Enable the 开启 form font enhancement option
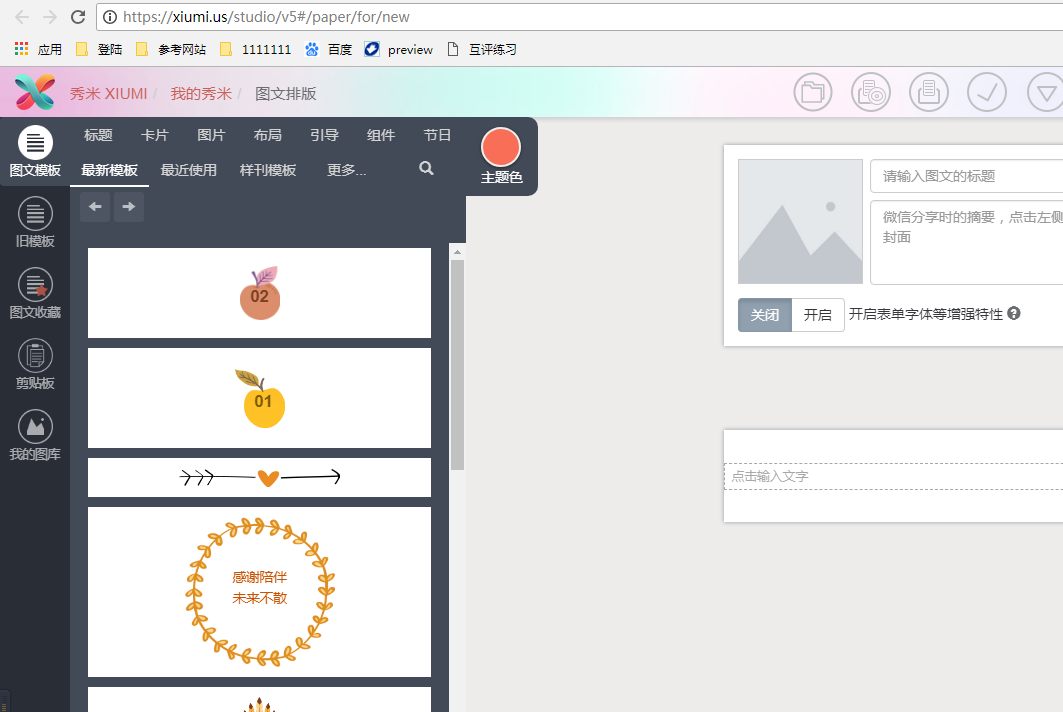1063x712 pixels. pyautogui.click(x=818, y=314)
